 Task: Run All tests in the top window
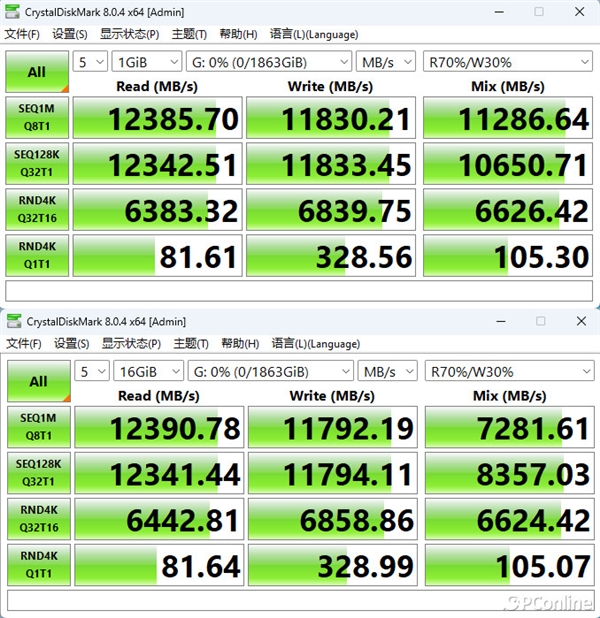[37, 72]
